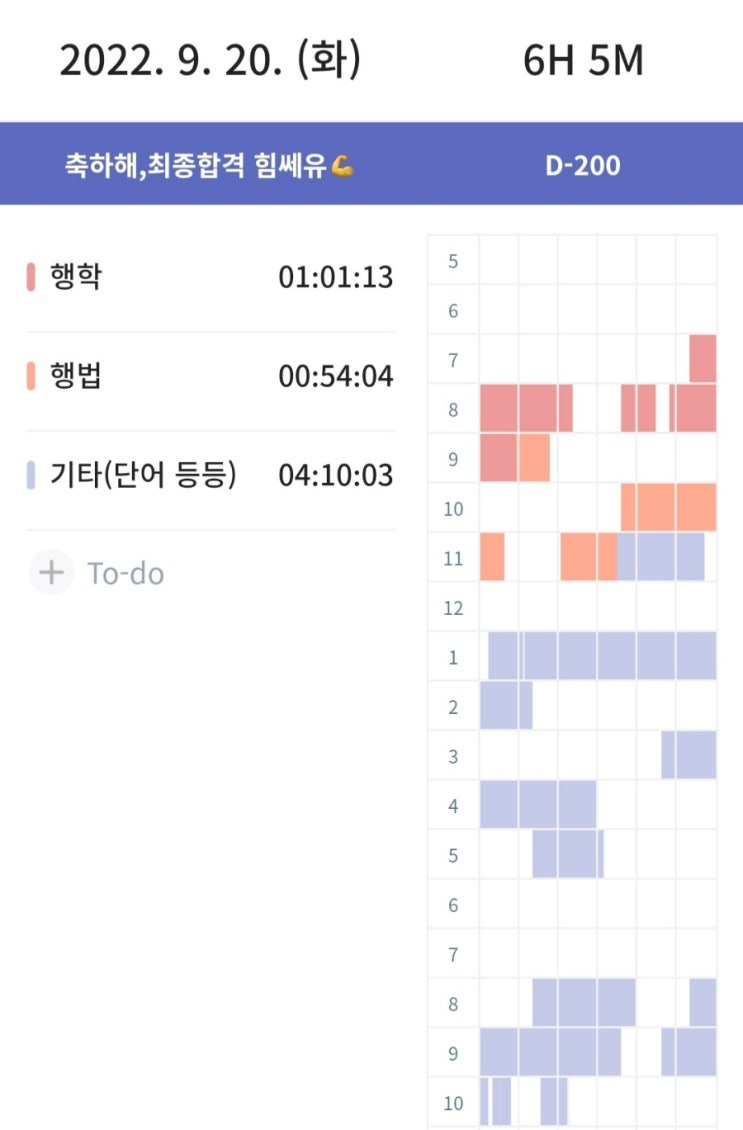Click the To-do add label

pyautogui.click(x=125, y=574)
